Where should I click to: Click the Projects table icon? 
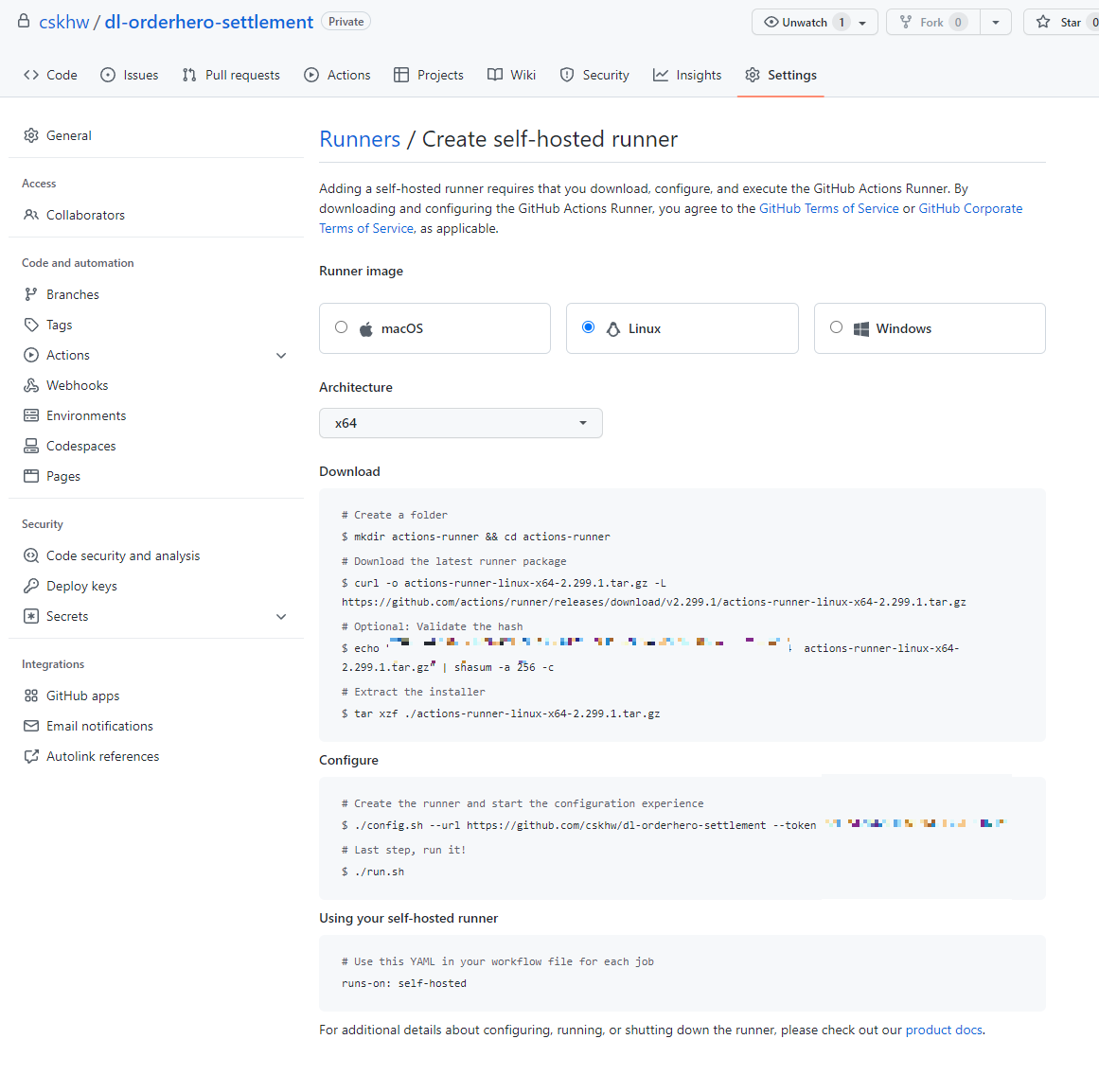[x=401, y=75]
